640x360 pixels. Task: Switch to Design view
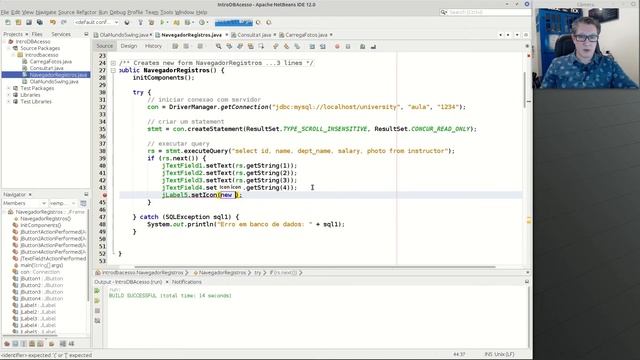click(129, 46)
